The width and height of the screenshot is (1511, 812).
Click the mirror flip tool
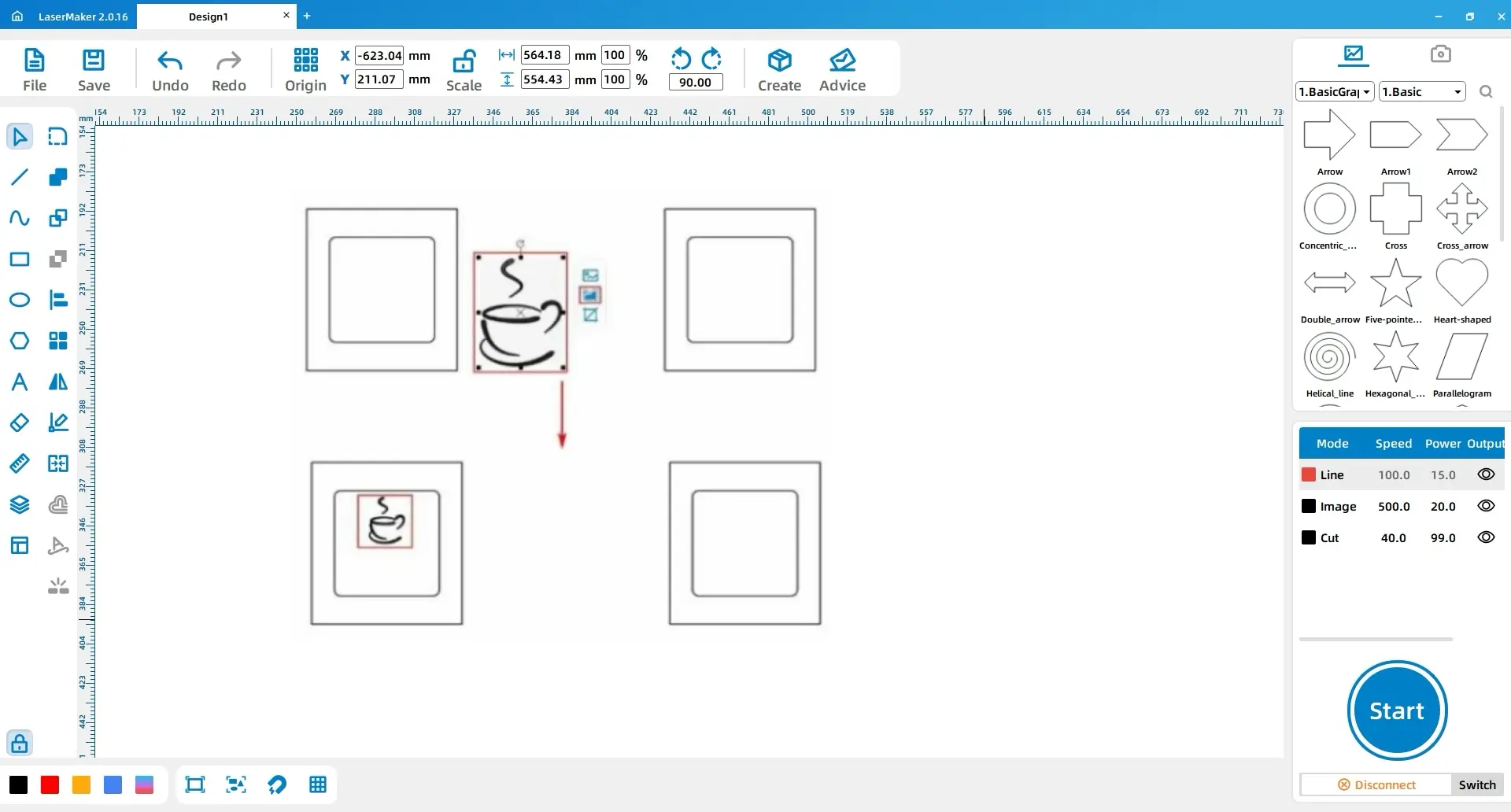57,382
